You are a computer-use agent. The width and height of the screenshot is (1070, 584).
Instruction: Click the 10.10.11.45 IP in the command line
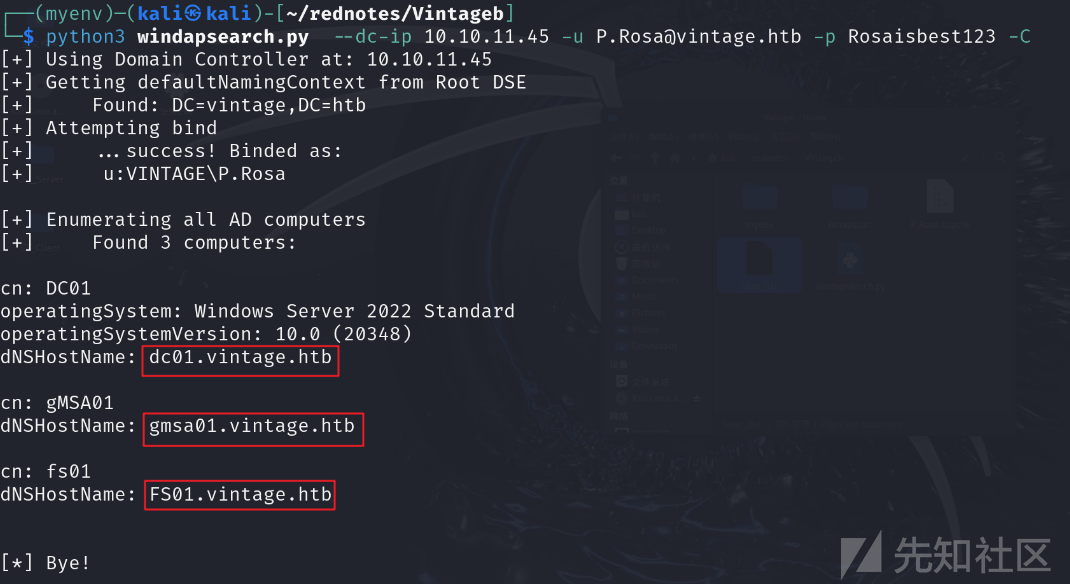click(487, 37)
